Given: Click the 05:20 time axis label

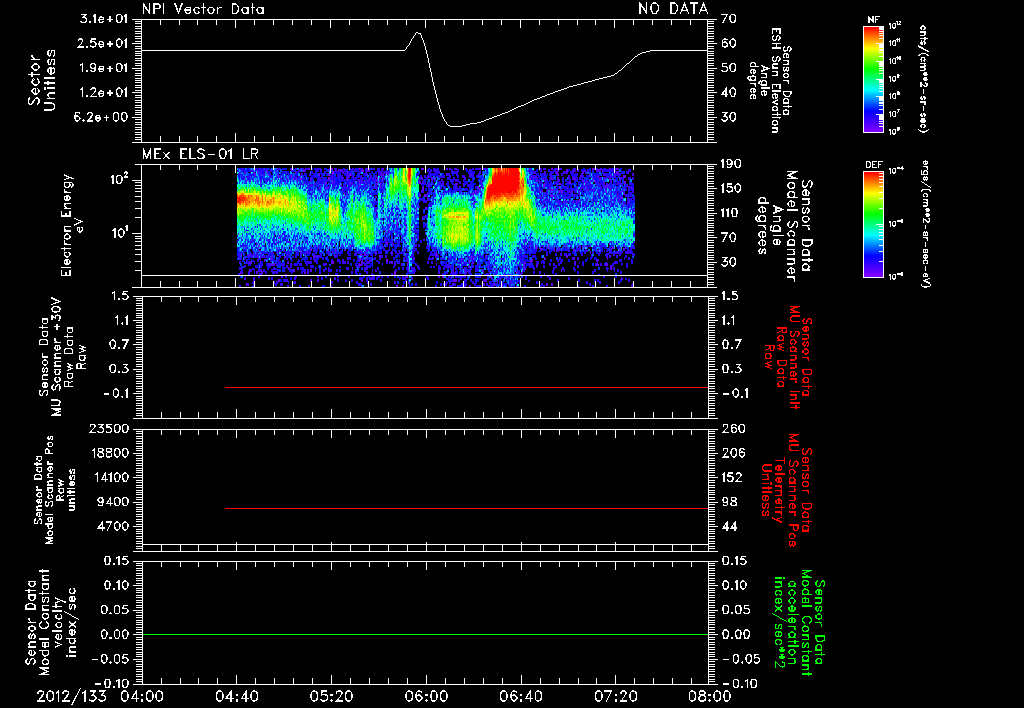Looking at the screenshot, I should coord(331,696).
